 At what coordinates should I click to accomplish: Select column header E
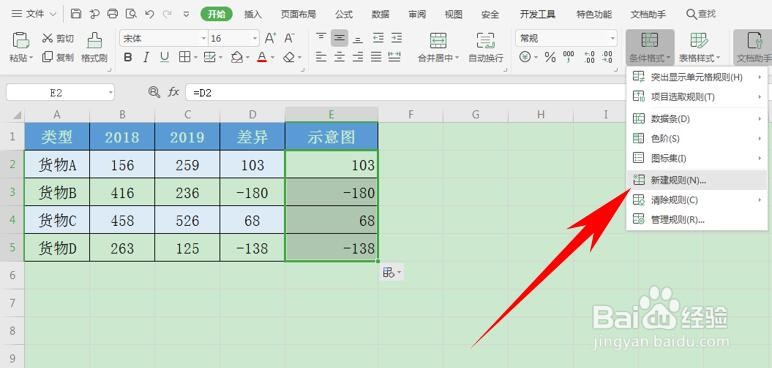pyautogui.click(x=331, y=115)
